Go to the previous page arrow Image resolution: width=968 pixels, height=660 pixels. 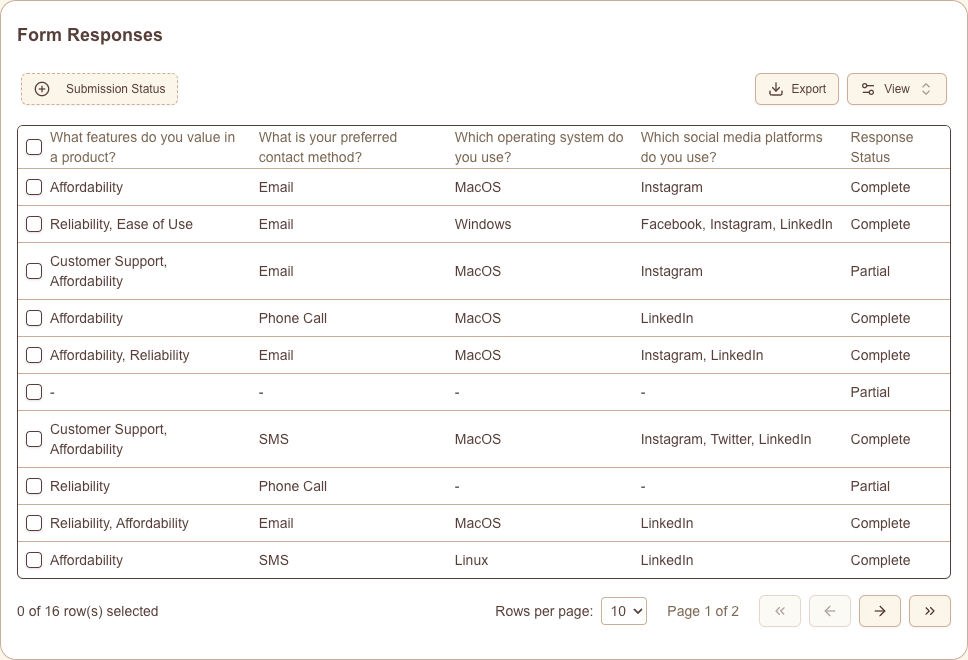click(x=830, y=611)
